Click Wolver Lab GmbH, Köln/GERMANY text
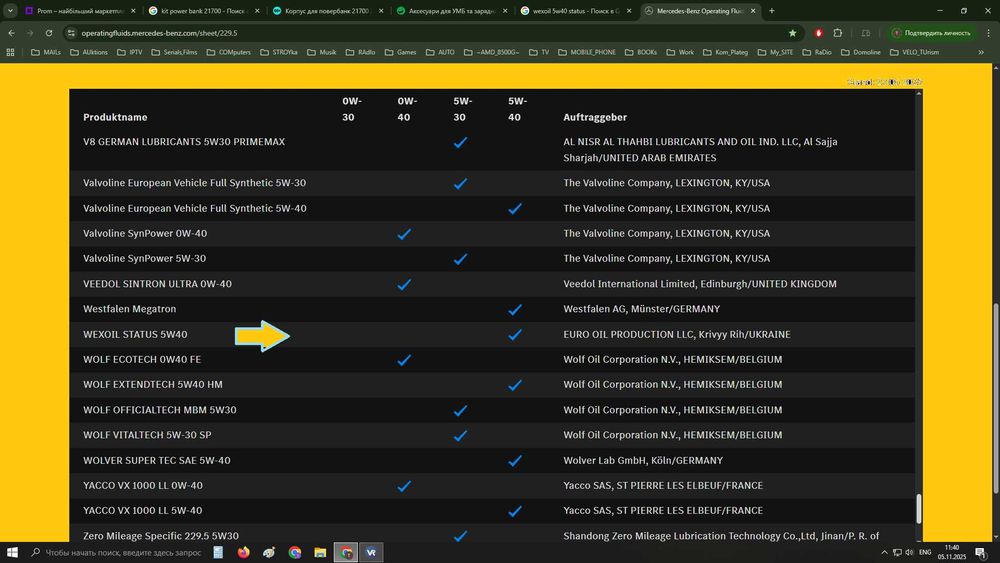 click(643, 460)
